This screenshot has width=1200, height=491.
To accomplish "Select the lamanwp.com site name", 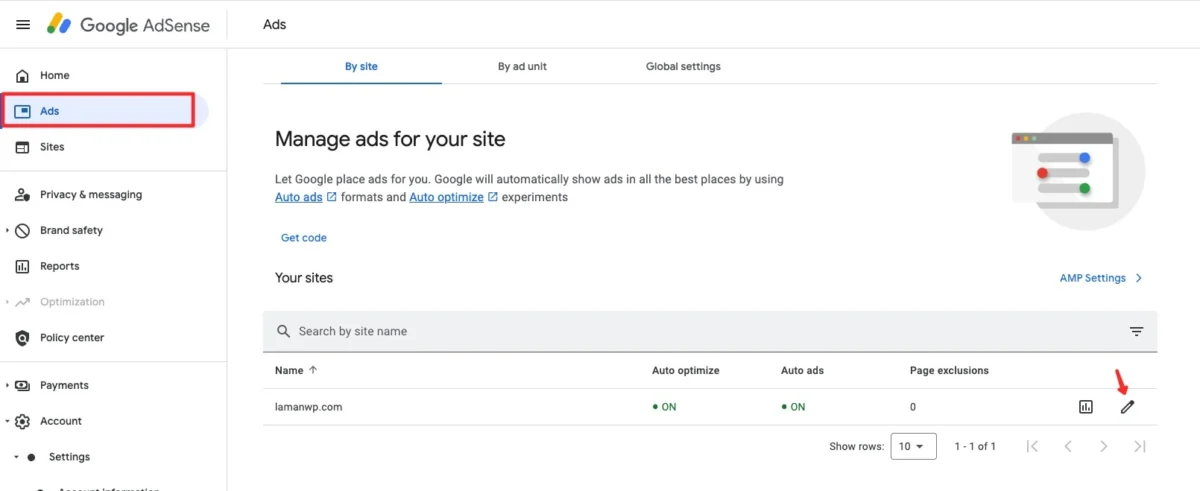I will point(309,407).
